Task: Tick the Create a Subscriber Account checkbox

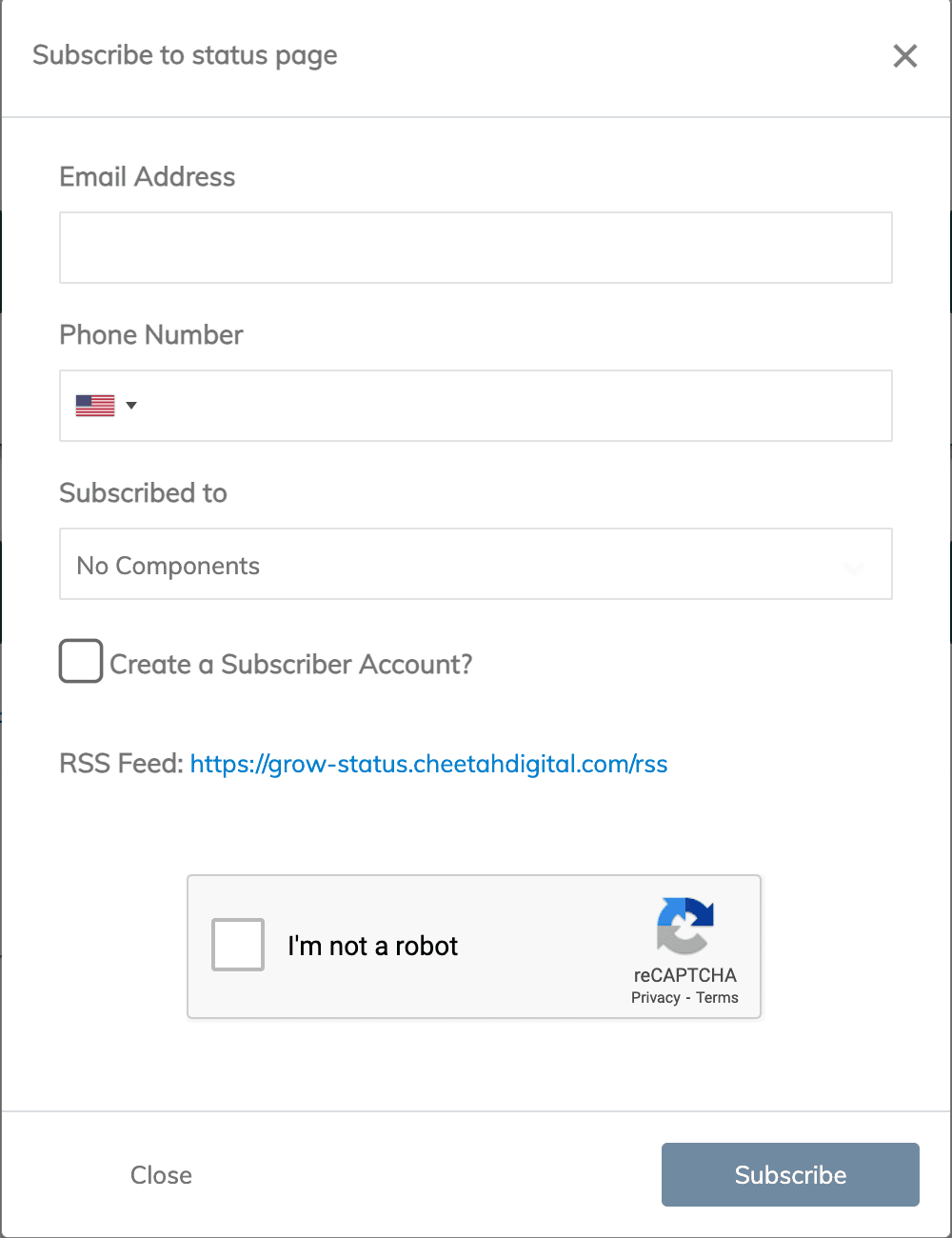Action: [x=81, y=661]
